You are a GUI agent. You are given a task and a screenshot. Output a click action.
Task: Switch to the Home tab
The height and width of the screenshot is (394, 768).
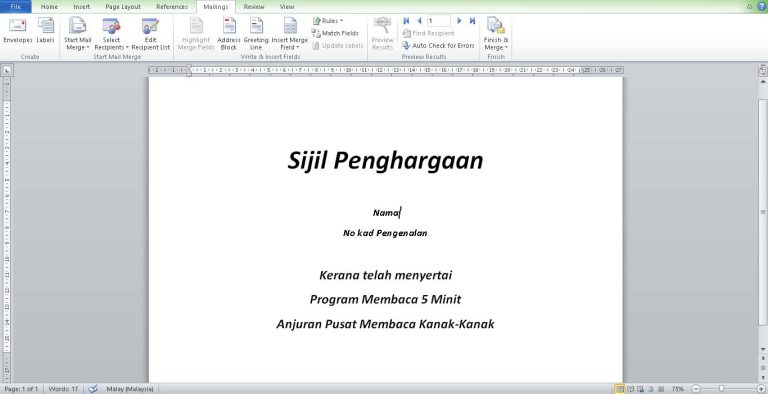[49, 7]
